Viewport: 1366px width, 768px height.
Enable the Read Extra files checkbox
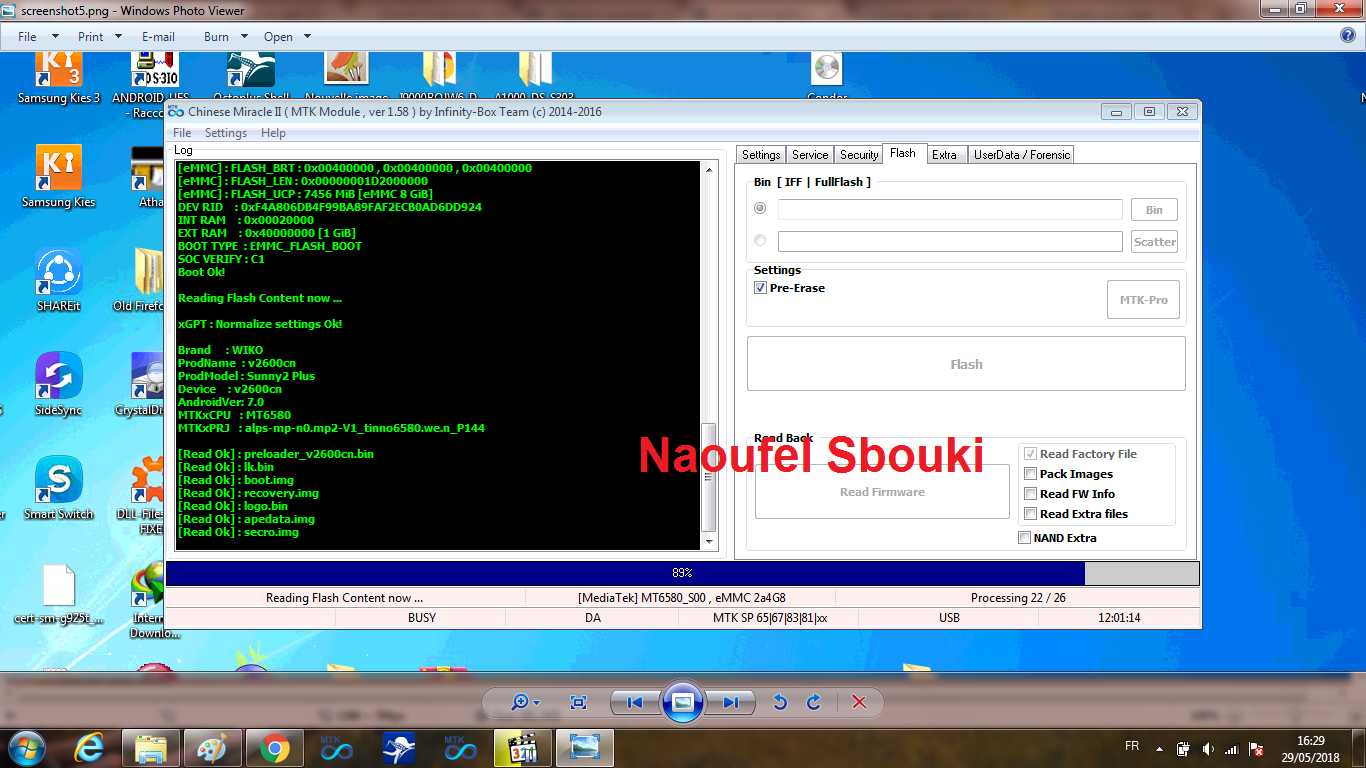click(x=1030, y=514)
